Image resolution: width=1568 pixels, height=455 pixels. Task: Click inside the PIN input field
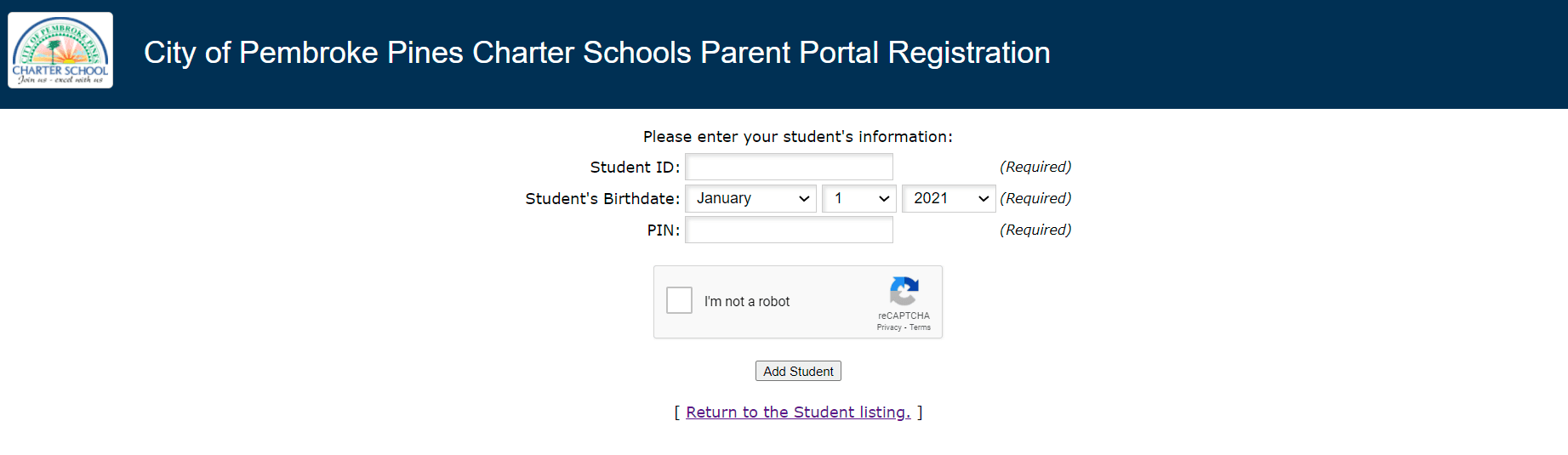coord(789,230)
